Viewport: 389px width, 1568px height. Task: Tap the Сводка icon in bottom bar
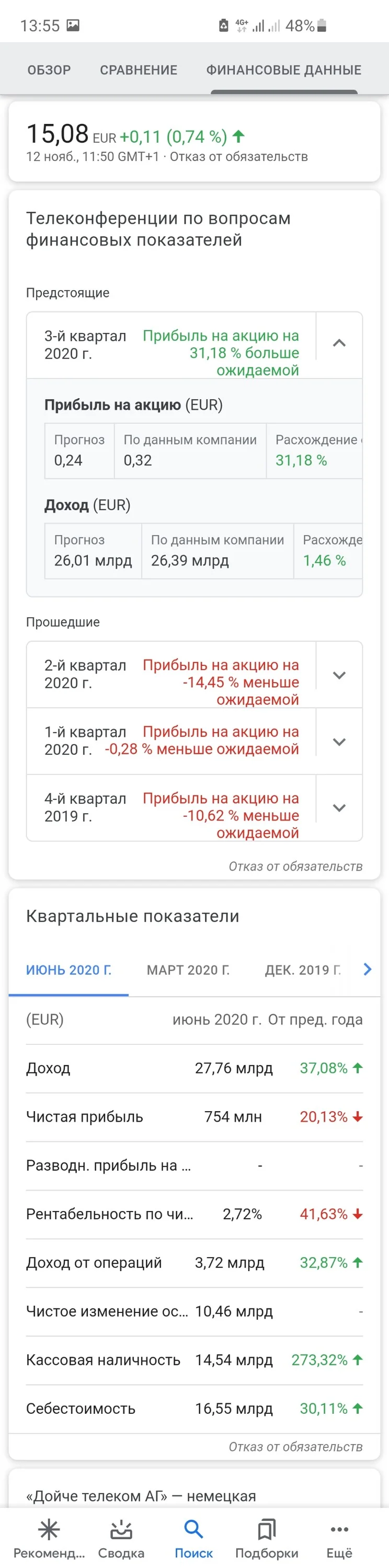click(121, 1529)
